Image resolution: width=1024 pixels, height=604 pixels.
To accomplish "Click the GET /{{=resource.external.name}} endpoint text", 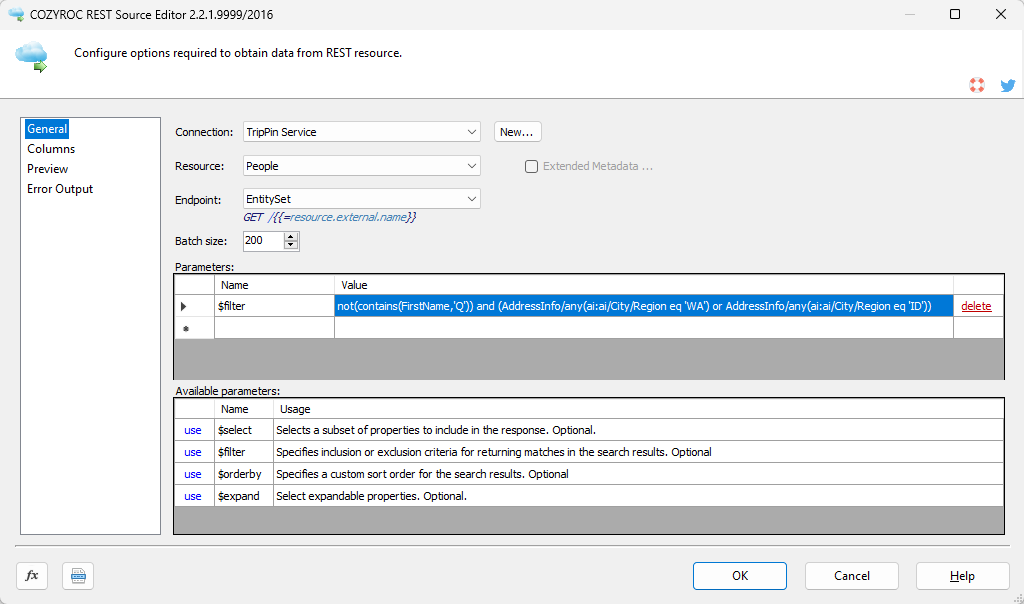I will [330, 217].
